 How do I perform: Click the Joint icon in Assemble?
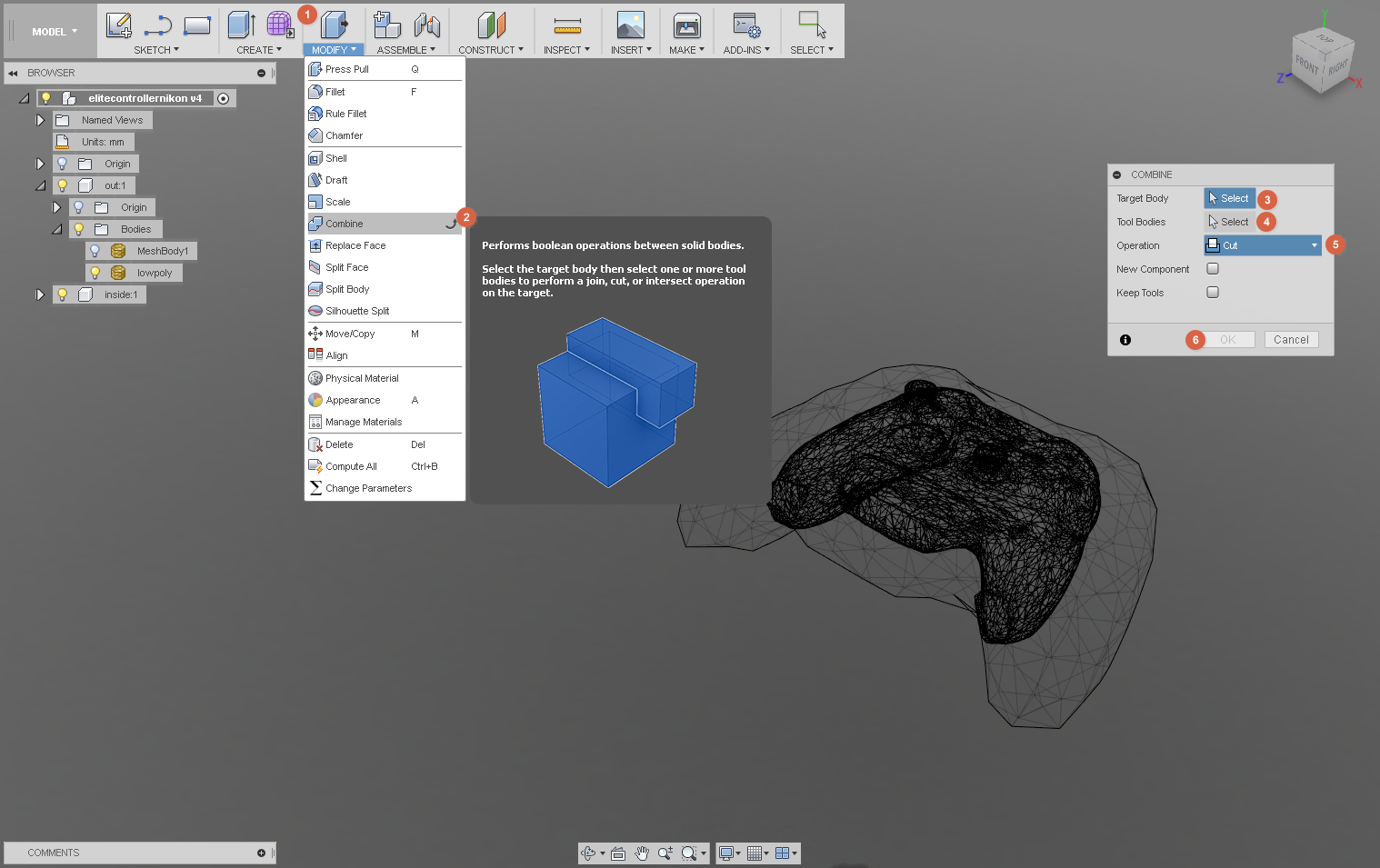click(x=427, y=25)
